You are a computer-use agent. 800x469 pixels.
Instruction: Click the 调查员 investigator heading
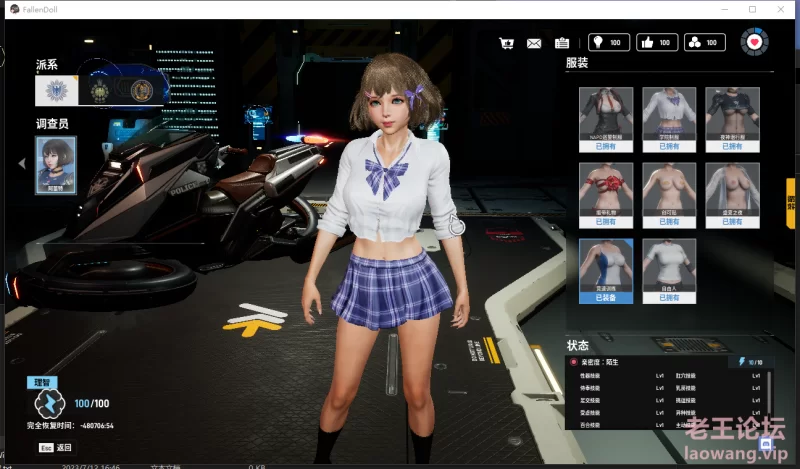(52, 124)
